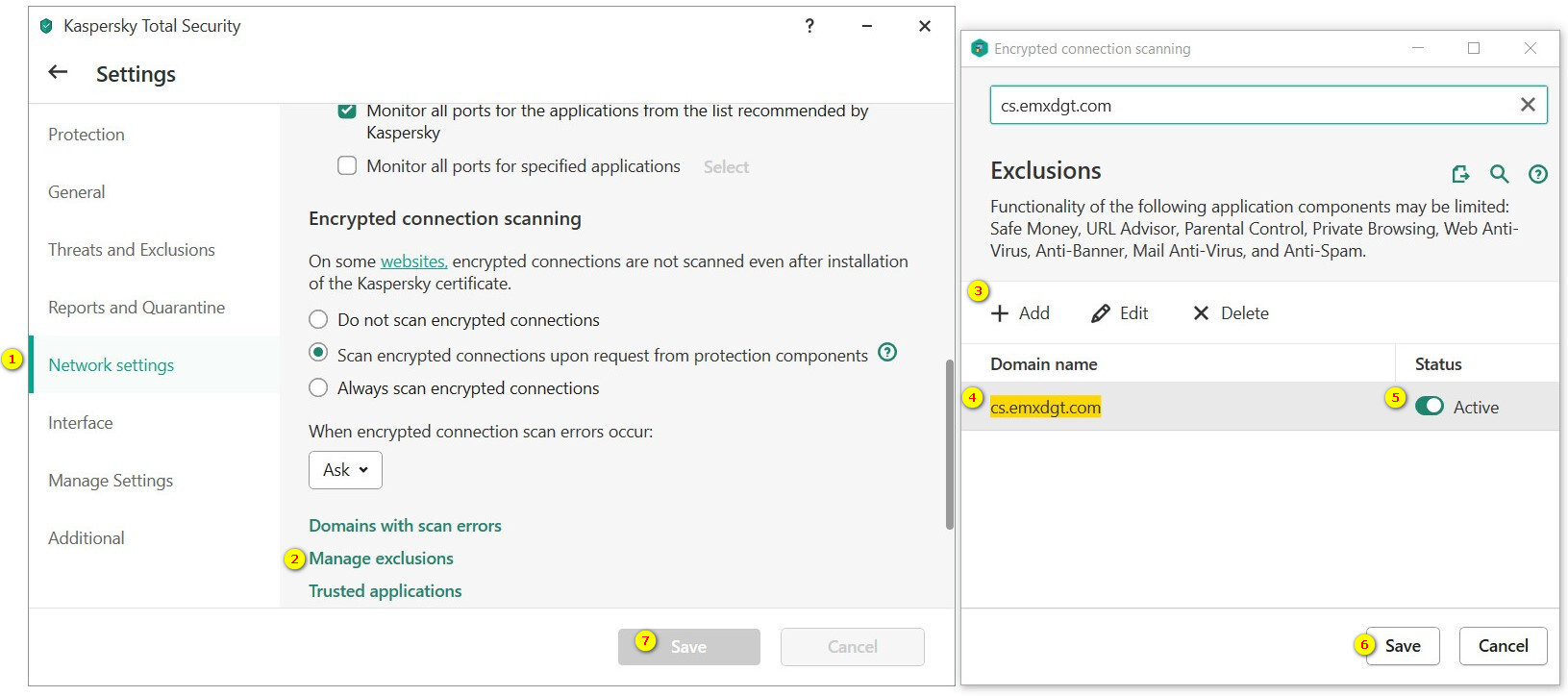This screenshot has width=1568, height=696.
Task: Open the Exclusions help circle icon
Action: pyautogui.click(x=1538, y=174)
